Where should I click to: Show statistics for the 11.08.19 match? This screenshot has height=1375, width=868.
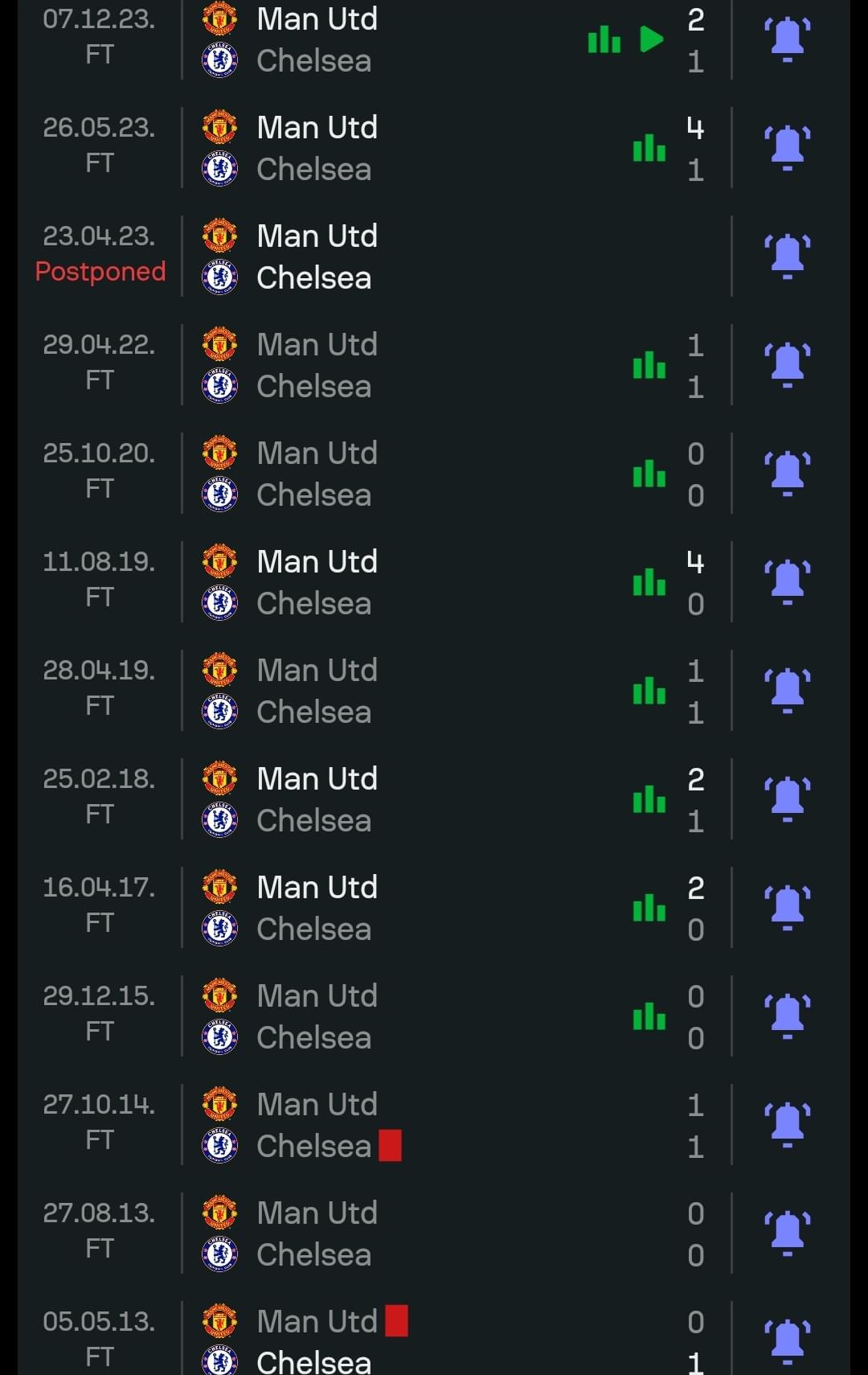click(649, 582)
